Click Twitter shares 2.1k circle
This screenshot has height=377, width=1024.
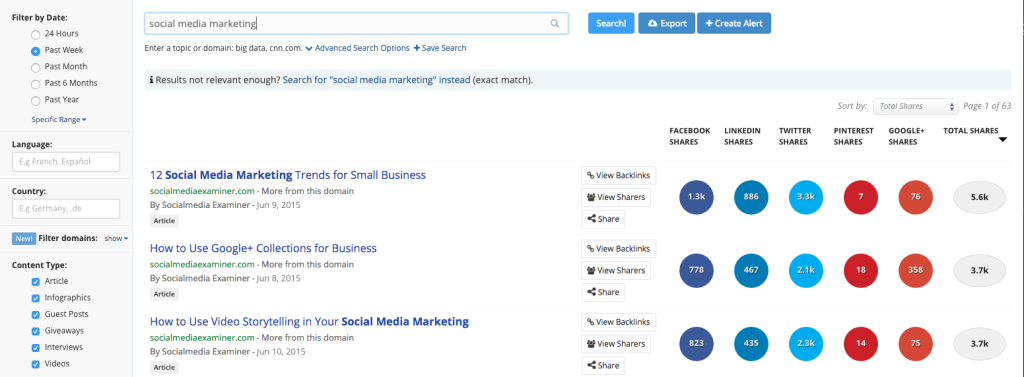pos(806,270)
